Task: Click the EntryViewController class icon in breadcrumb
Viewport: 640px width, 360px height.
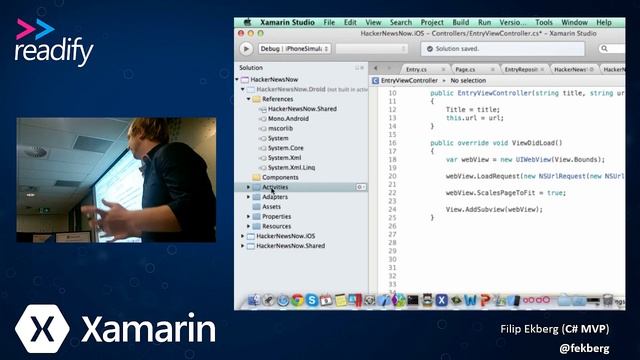Action: (x=375, y=81)
